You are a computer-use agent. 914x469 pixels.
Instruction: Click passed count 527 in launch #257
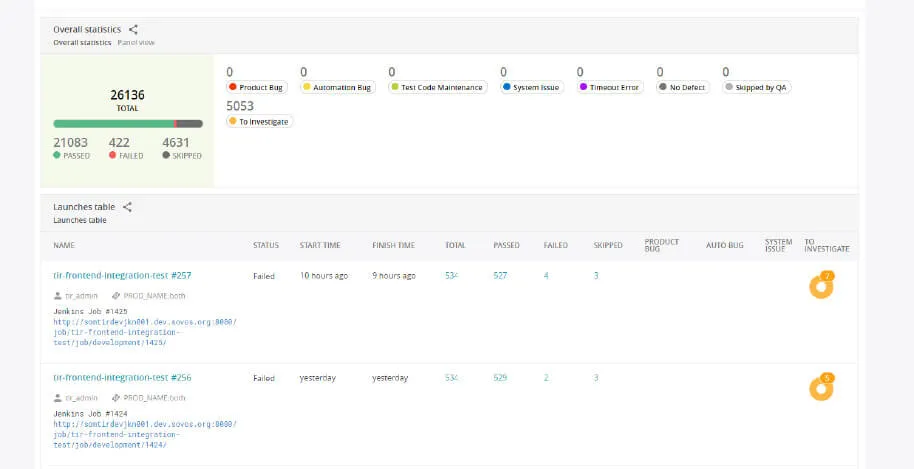click(500, 275)
